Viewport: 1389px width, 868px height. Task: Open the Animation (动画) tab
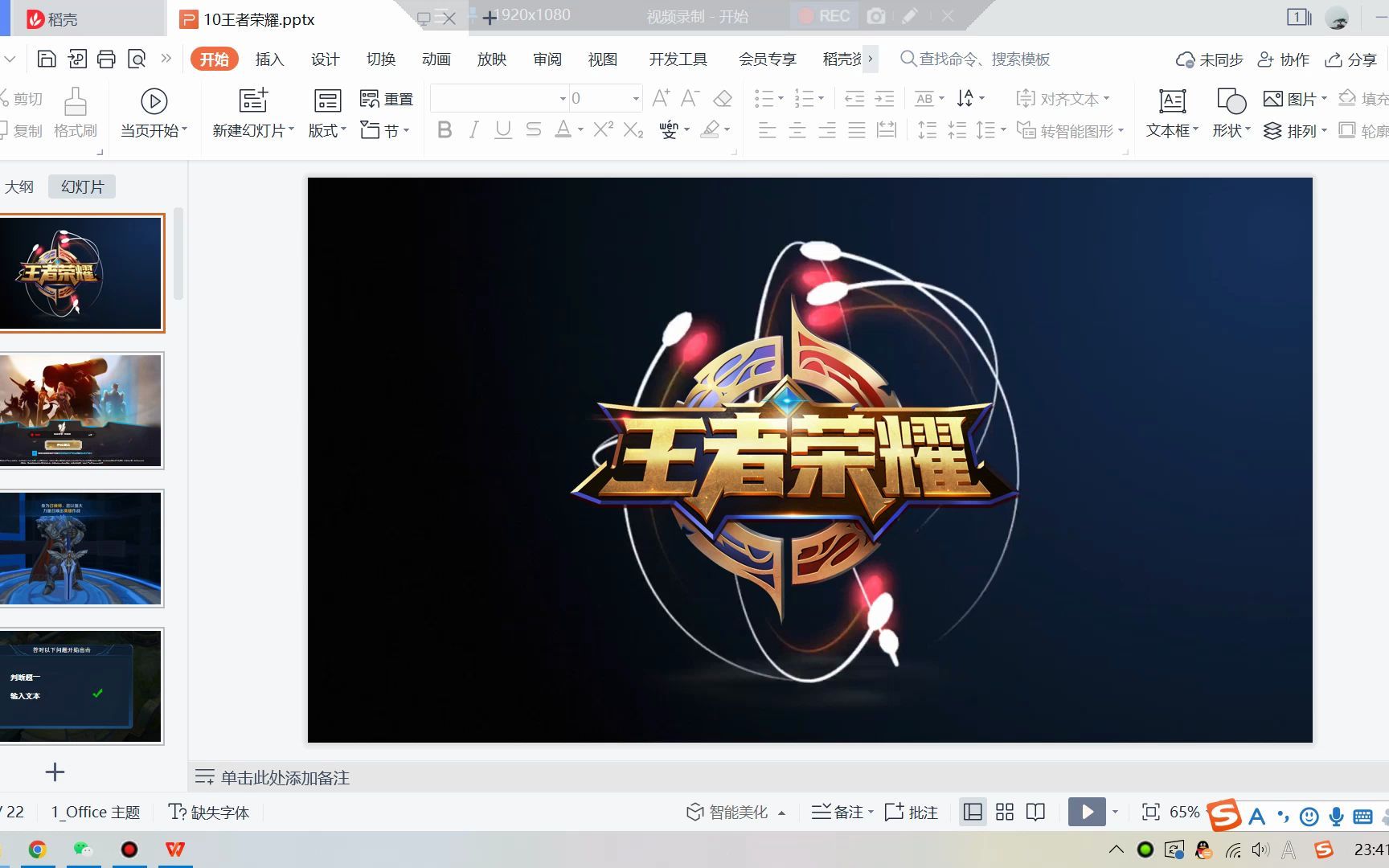436,59
